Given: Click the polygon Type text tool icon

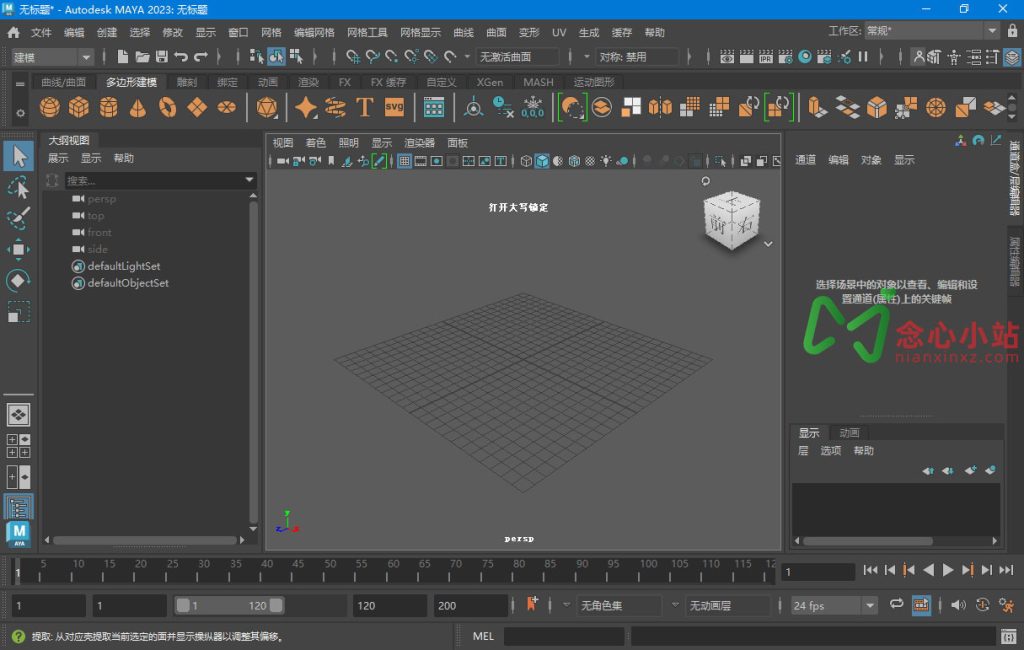Looking at the screenshot, I should pyautogui.click(x=364, y=107).
